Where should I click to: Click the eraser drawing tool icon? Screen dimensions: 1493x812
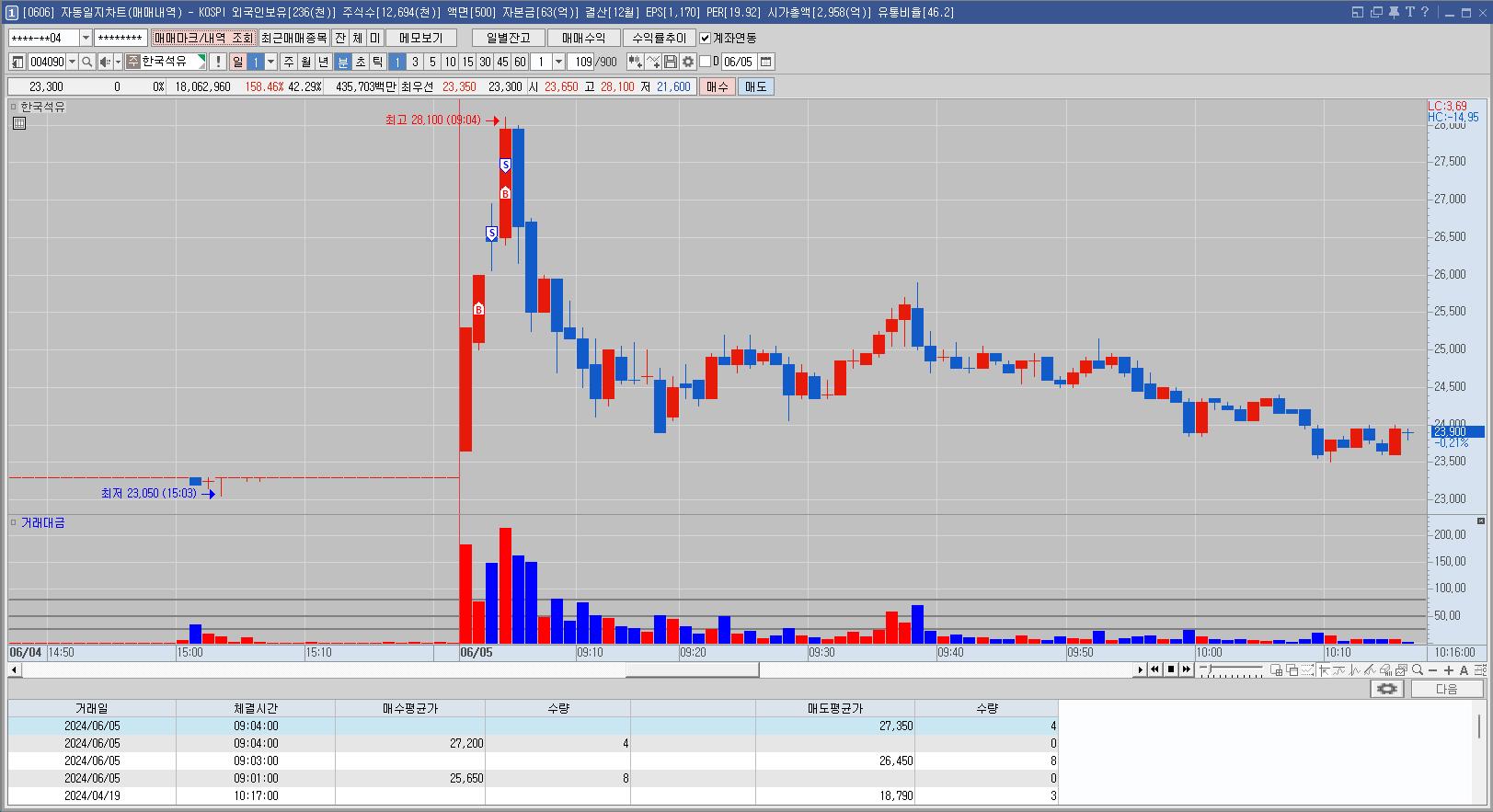click(x=1385, y=670)
